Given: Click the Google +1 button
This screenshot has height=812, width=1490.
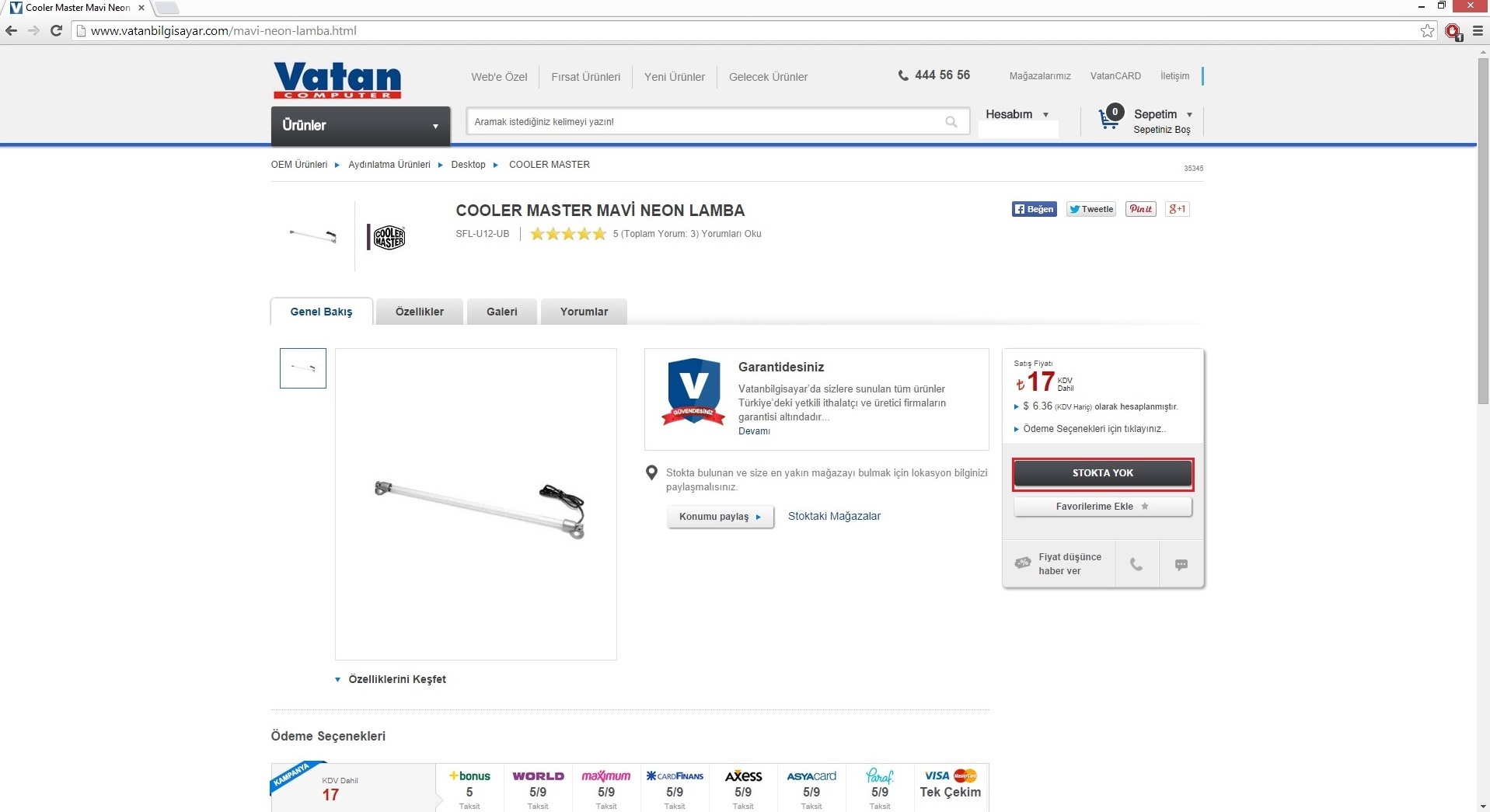Looking at the screenshot, I should click(1177, 209).
